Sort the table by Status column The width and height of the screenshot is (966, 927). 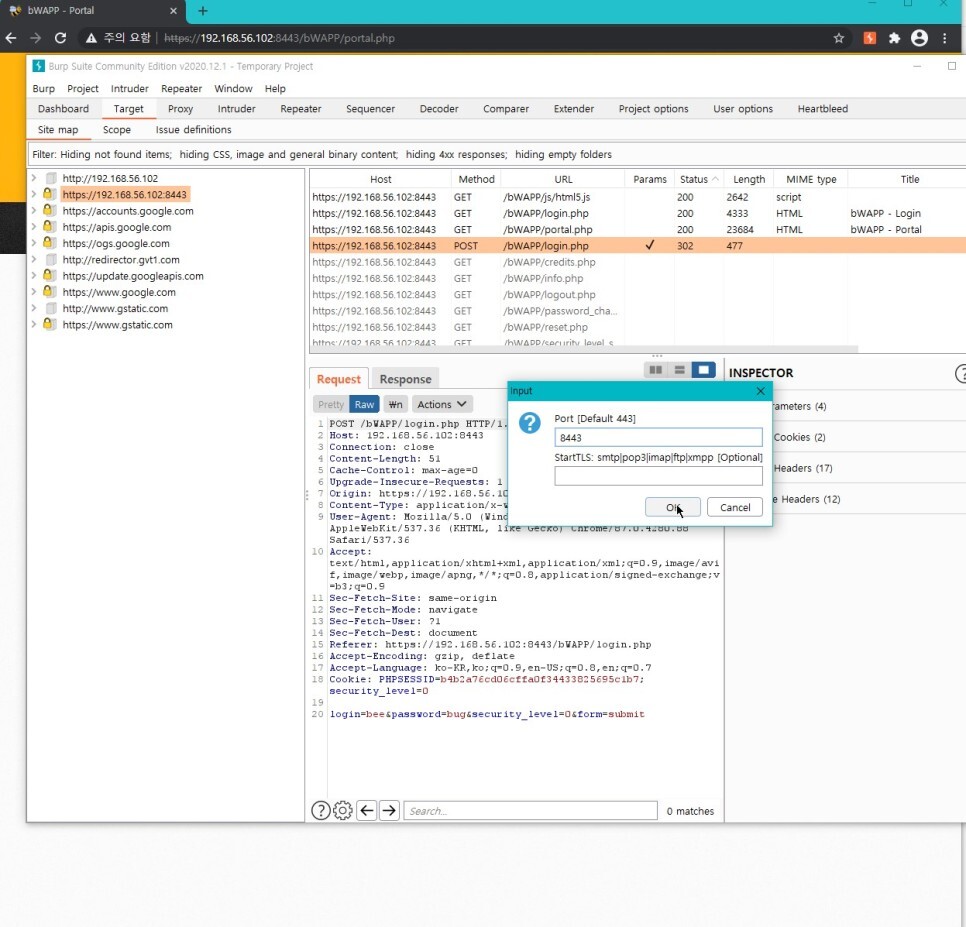(698, 179)
